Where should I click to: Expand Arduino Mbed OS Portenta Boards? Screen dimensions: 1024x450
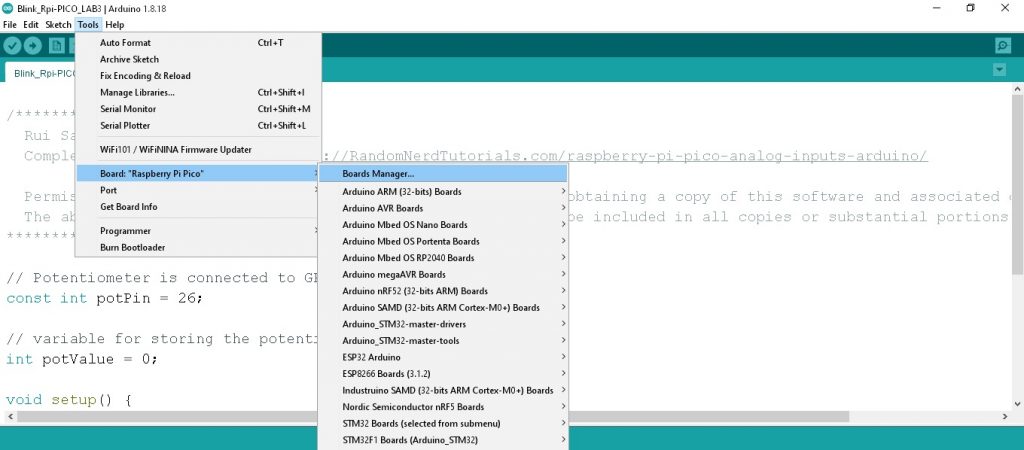[x=443, y=242]
